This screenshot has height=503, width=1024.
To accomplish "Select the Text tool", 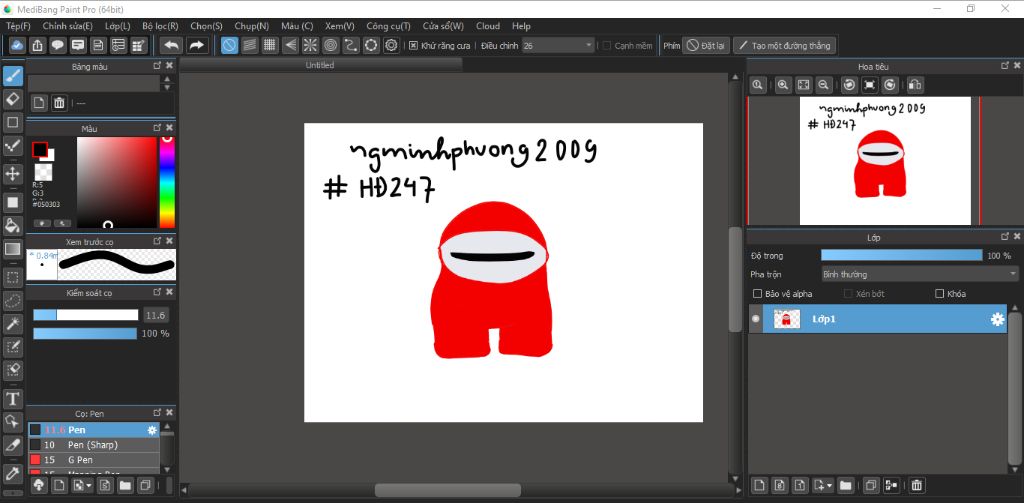I will click(12, 398).
